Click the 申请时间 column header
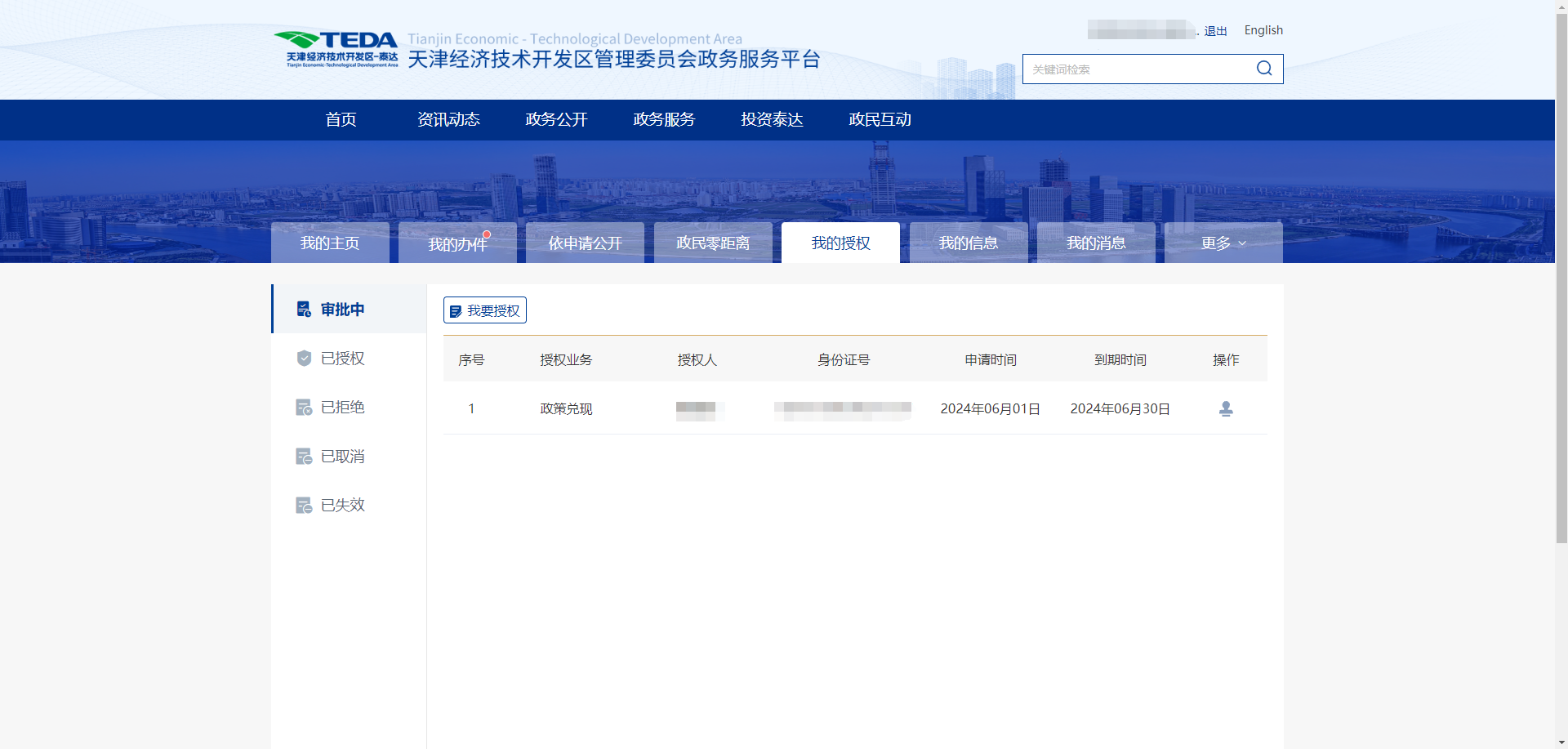Image resolution: width=1568 pixels, height=749 pixels. coord(991,359)
